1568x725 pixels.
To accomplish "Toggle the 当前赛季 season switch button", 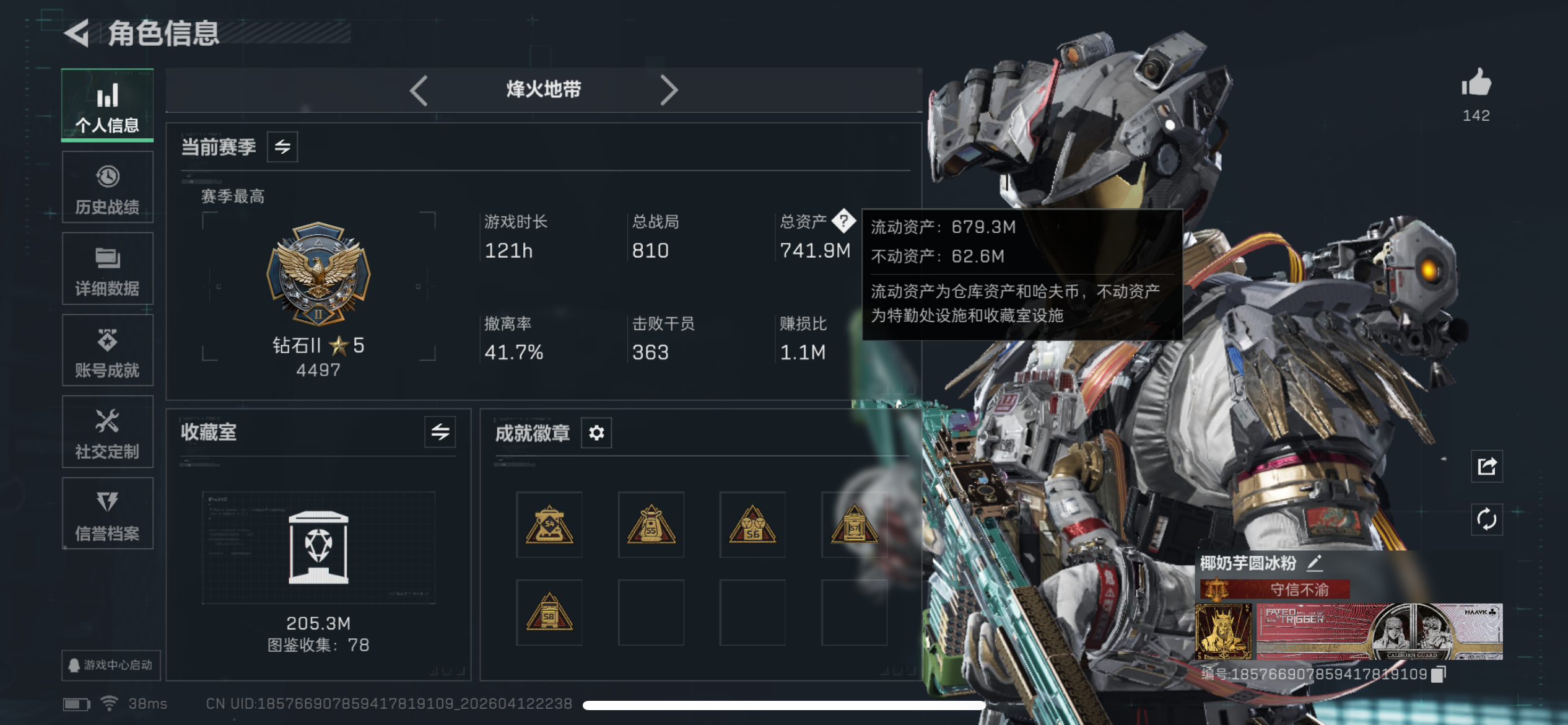I will 282,147.
